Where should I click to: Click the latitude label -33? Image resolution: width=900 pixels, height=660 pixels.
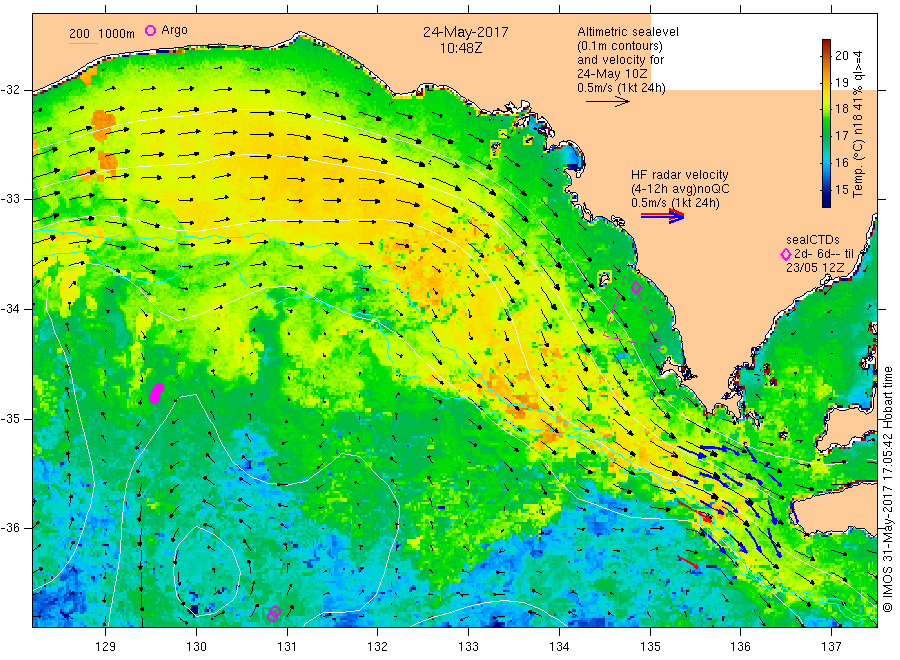pyautogui.click(x=11, y=199)
